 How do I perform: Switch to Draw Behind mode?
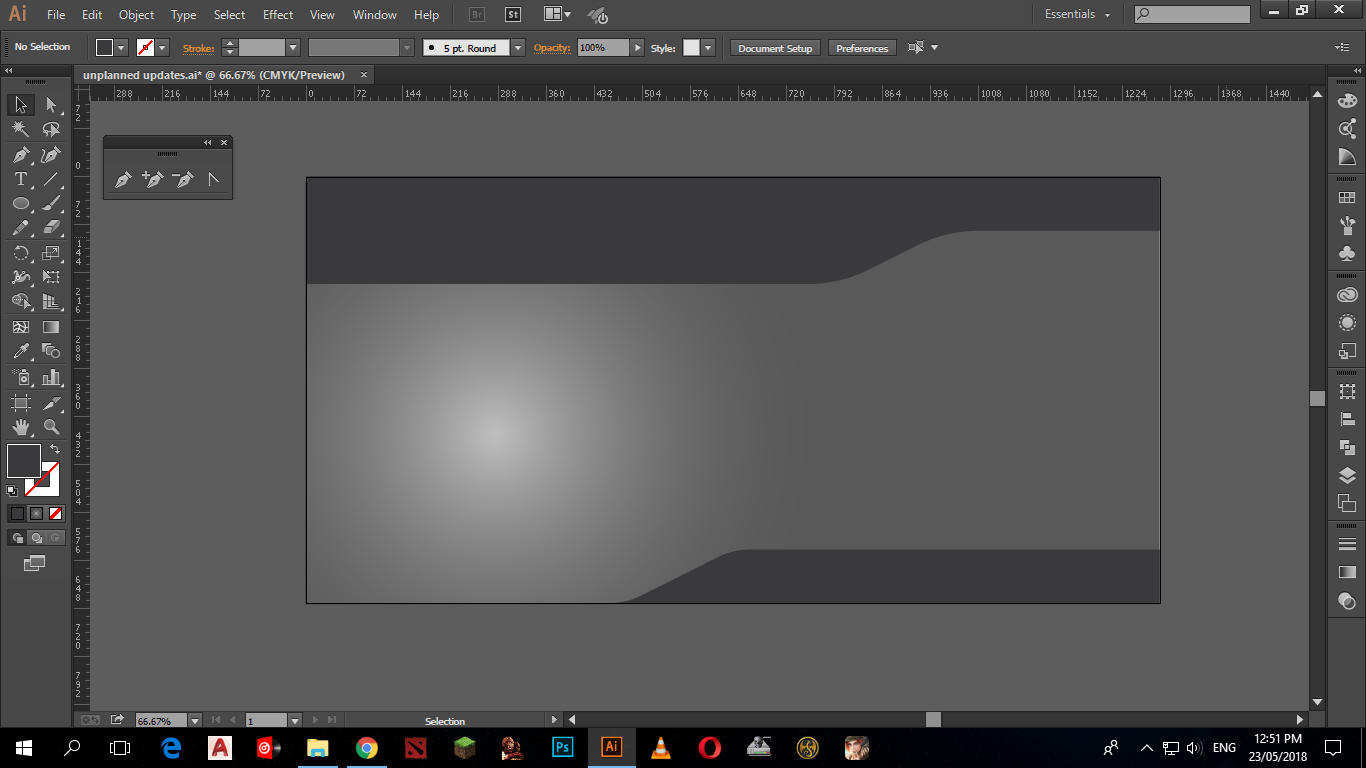pos(36,538)
